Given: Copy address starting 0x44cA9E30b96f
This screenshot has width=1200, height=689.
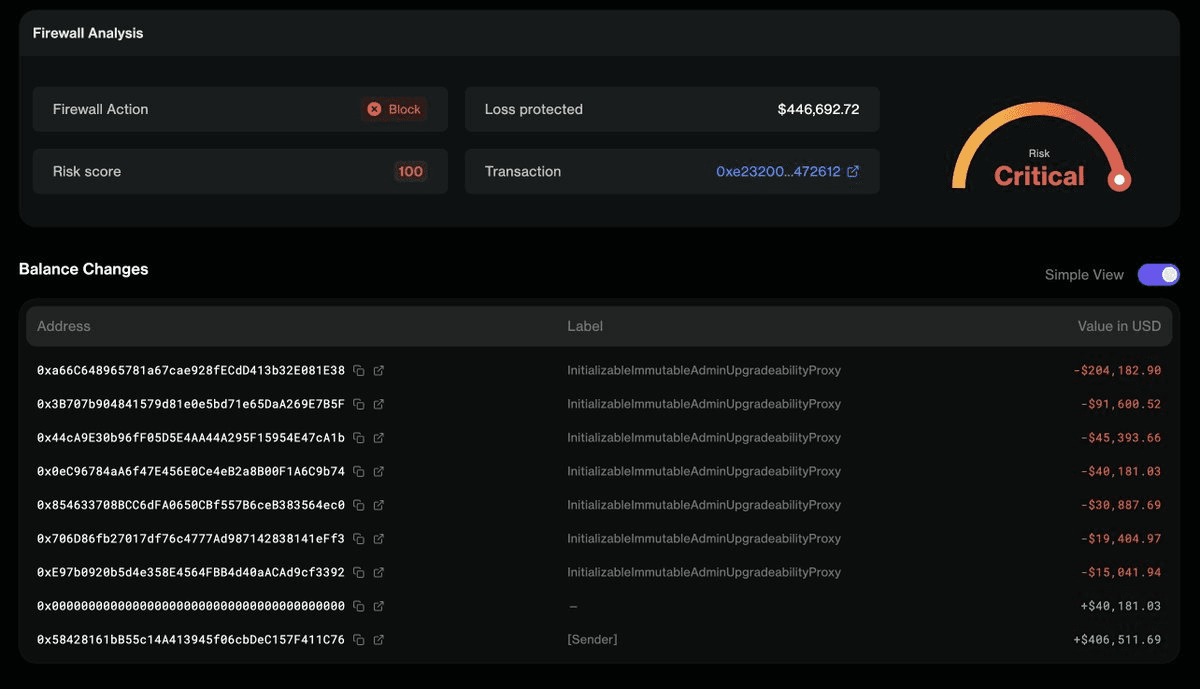Looking at the screenshot, I should point(359,438).
